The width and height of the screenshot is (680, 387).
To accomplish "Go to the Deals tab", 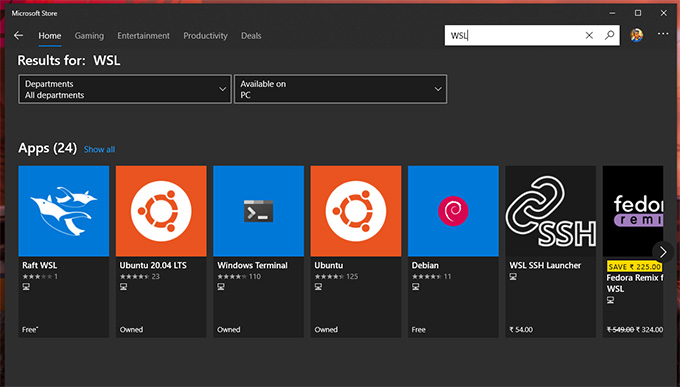I will pos(251,36).
